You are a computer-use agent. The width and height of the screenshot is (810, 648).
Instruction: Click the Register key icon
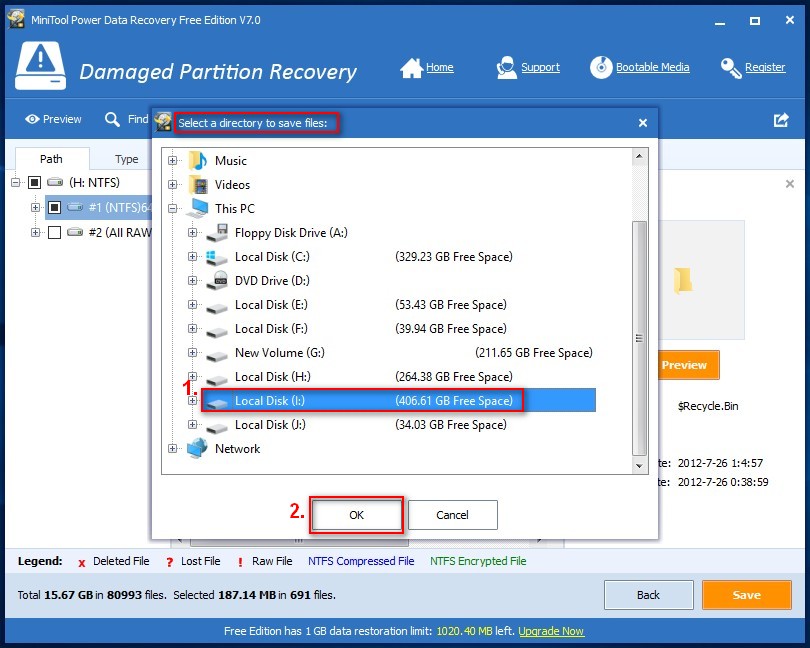731,68
